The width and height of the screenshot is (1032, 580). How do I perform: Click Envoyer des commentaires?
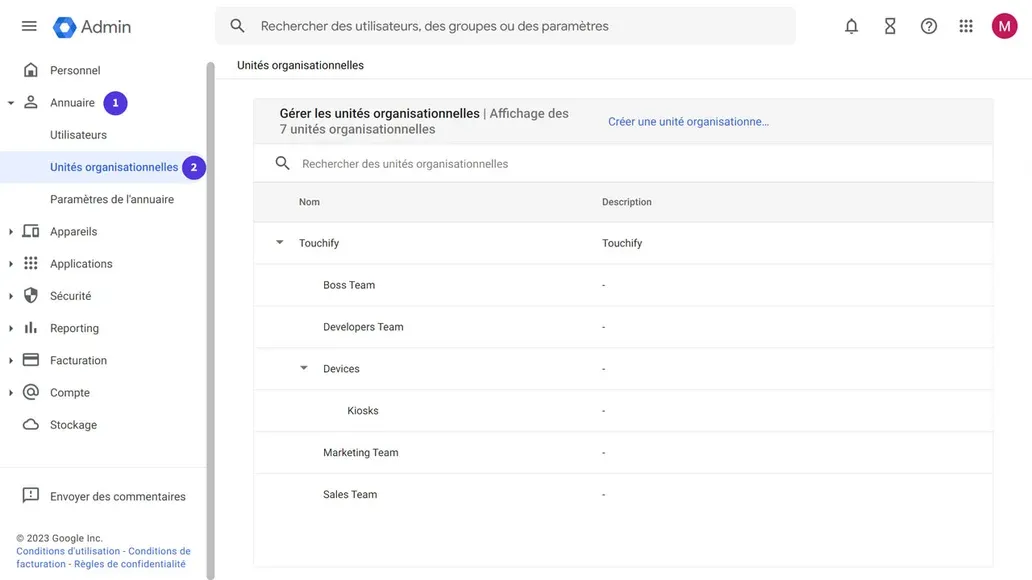[117, 496]
